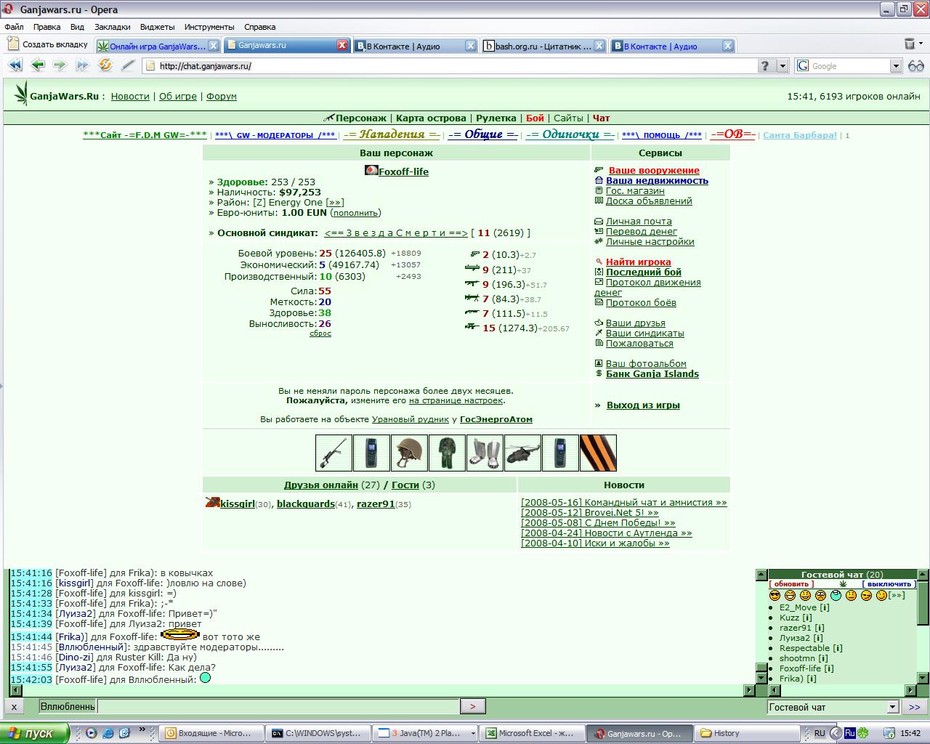The image size is (930, 744).
Task: Click the -=Нападения=- chat channel link
Action: (x=392, y=135)
